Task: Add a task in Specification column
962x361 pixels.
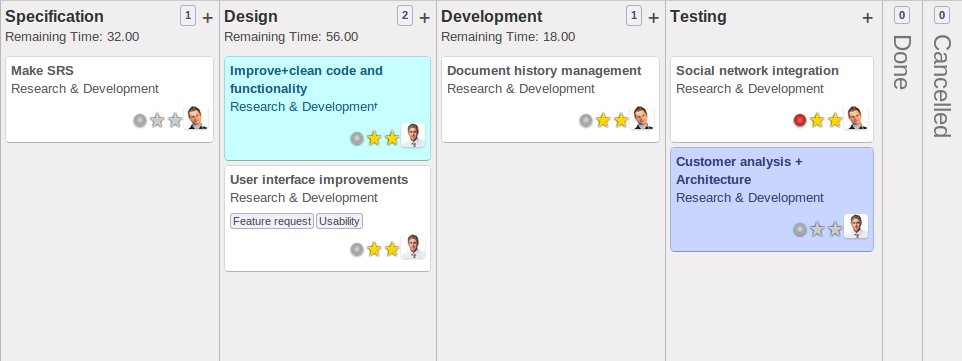Action: pos(208,18)
